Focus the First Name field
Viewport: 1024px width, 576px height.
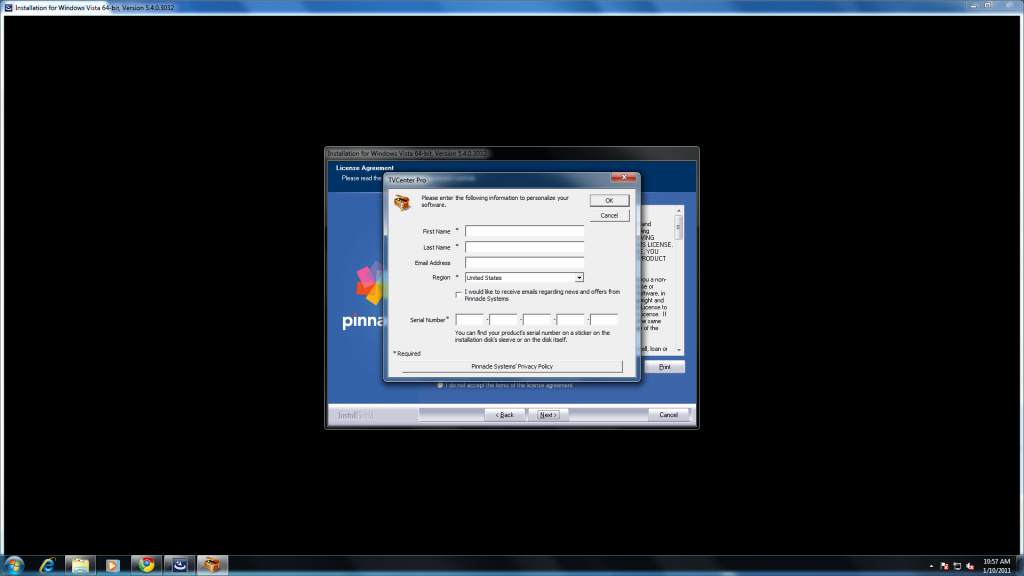tap(524, 231)
